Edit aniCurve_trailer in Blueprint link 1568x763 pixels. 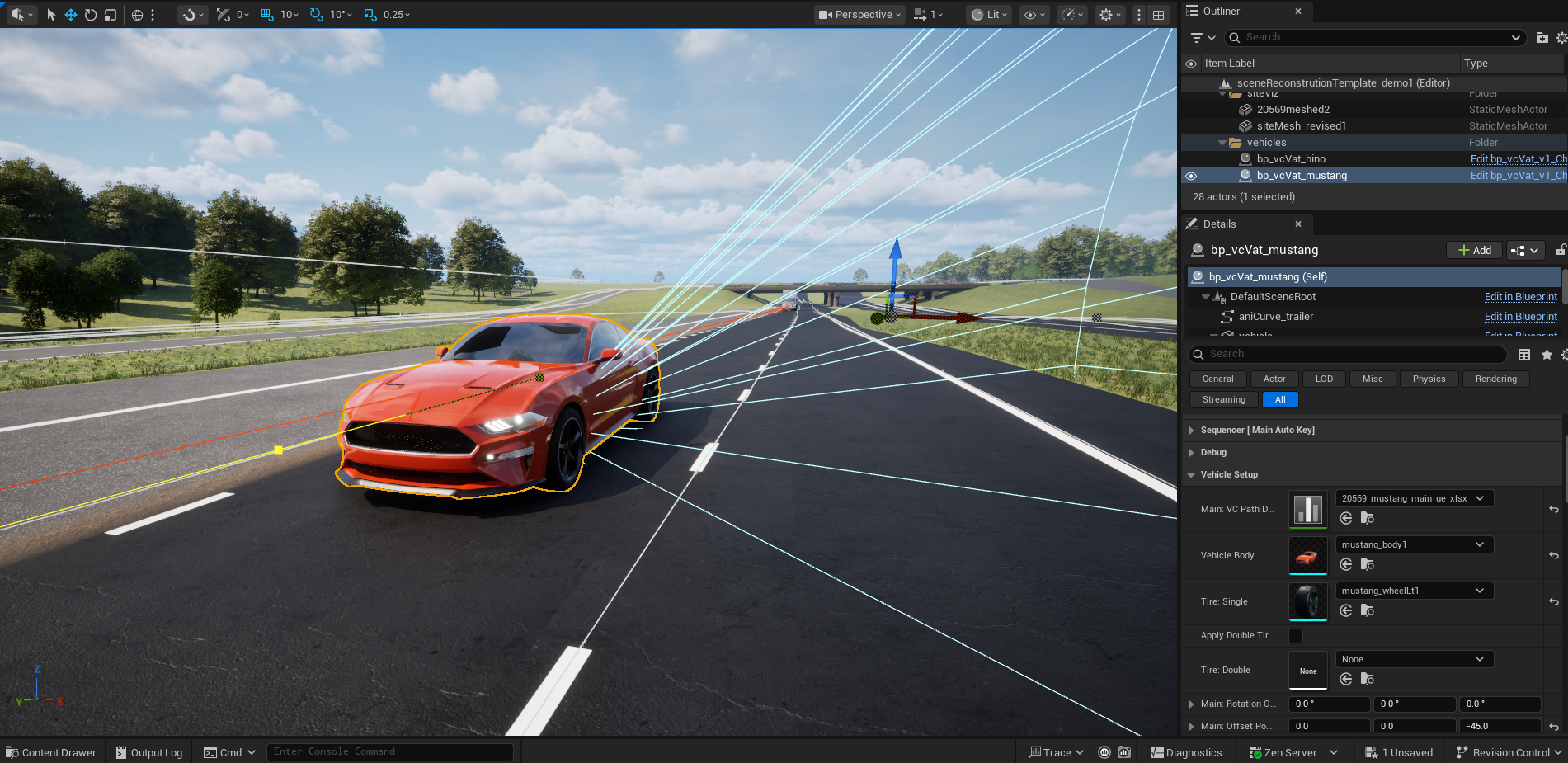[1521, 317]
